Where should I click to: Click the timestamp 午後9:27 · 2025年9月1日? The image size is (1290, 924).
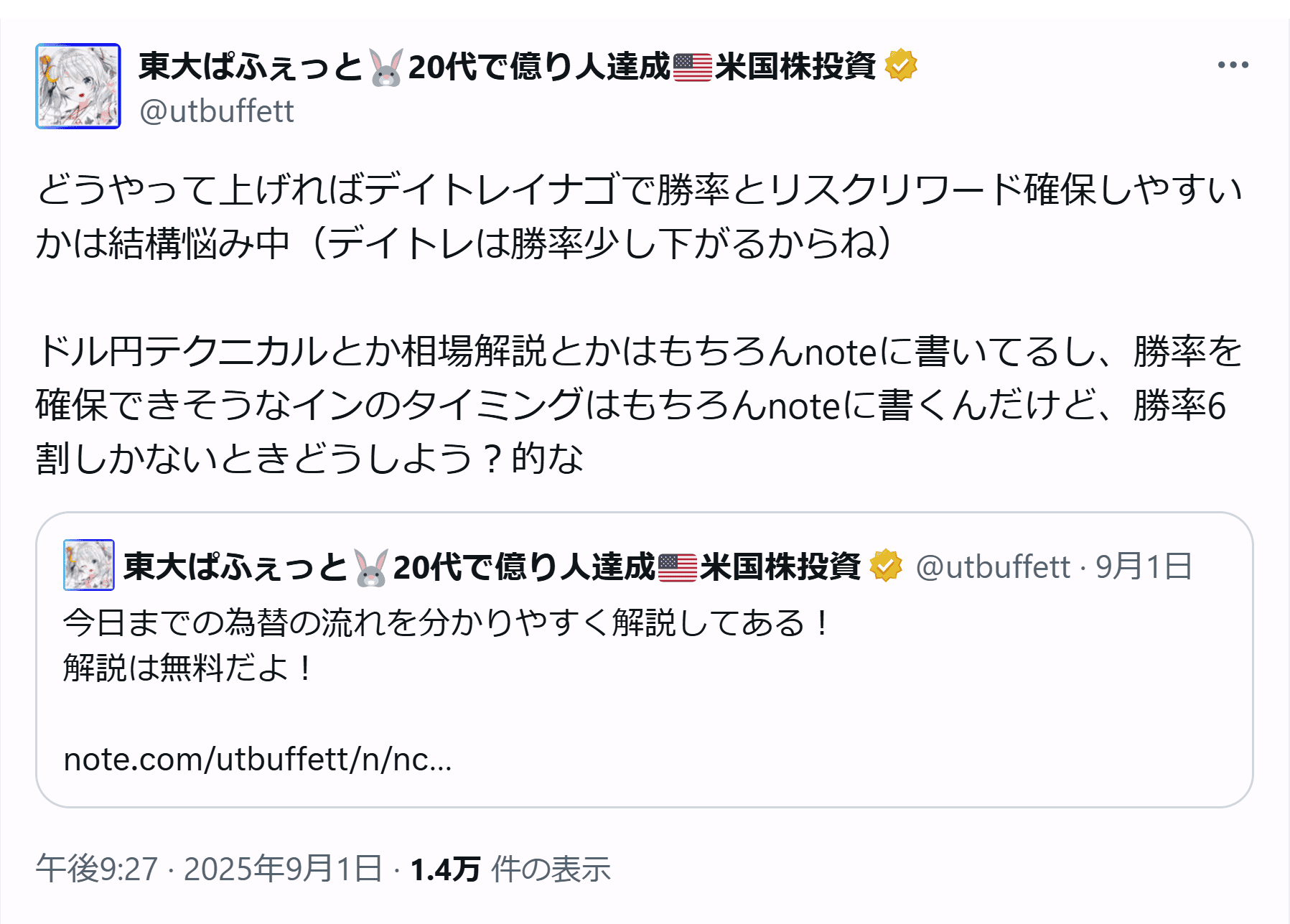pyautogui.click(x=209, y=869)
